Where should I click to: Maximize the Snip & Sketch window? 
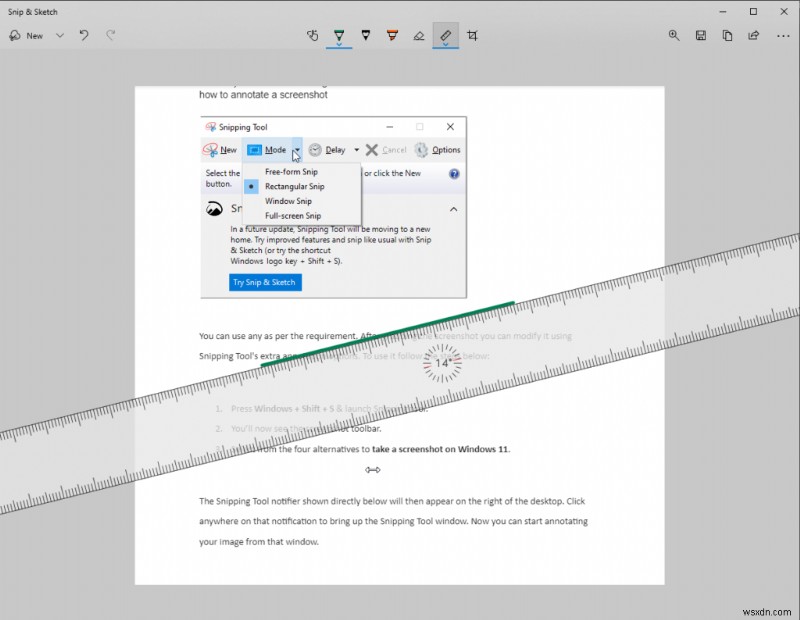[x=753, y=11]
